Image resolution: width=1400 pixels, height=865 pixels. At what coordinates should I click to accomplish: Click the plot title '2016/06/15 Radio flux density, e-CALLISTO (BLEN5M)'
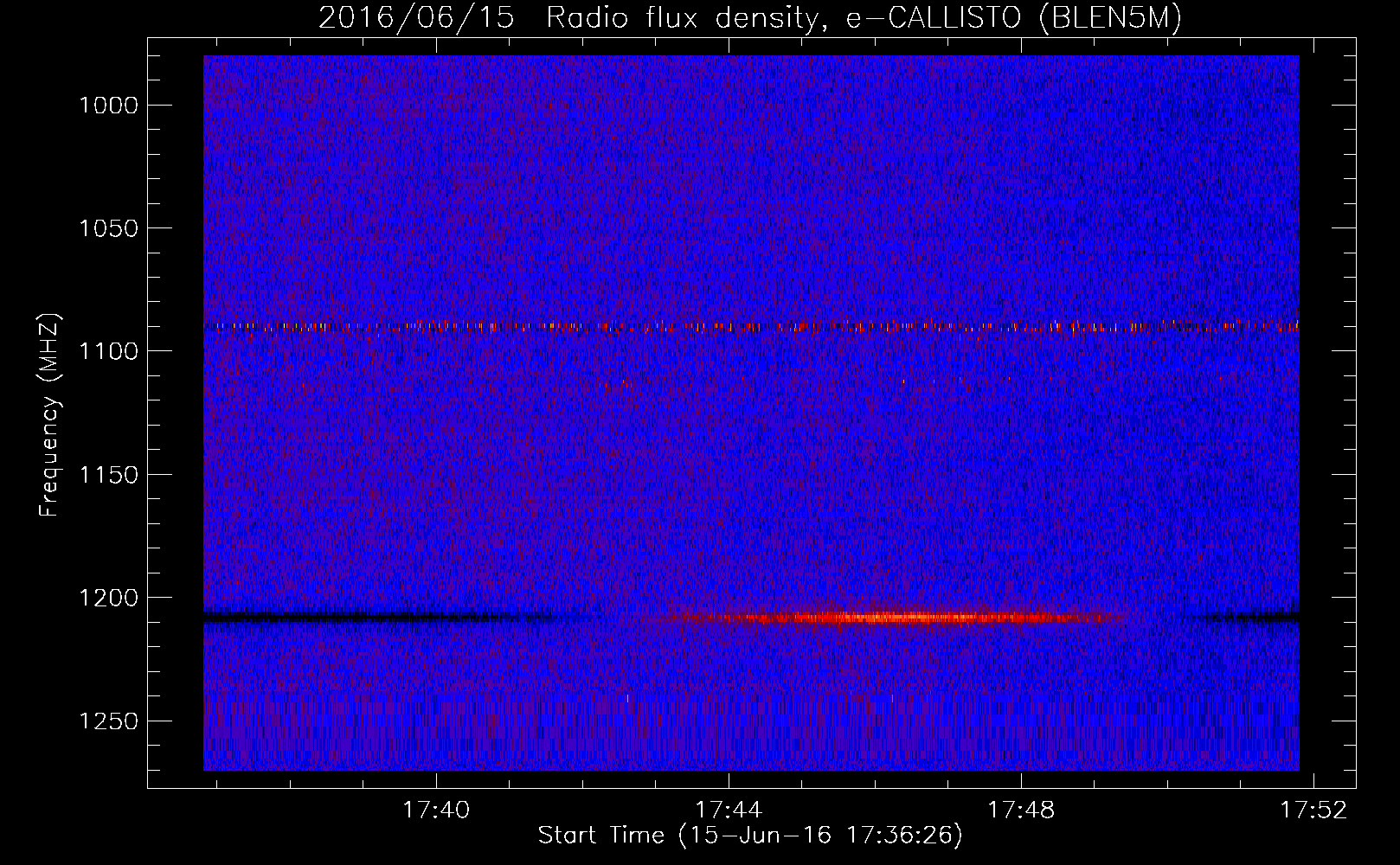(x=749, y=18)
